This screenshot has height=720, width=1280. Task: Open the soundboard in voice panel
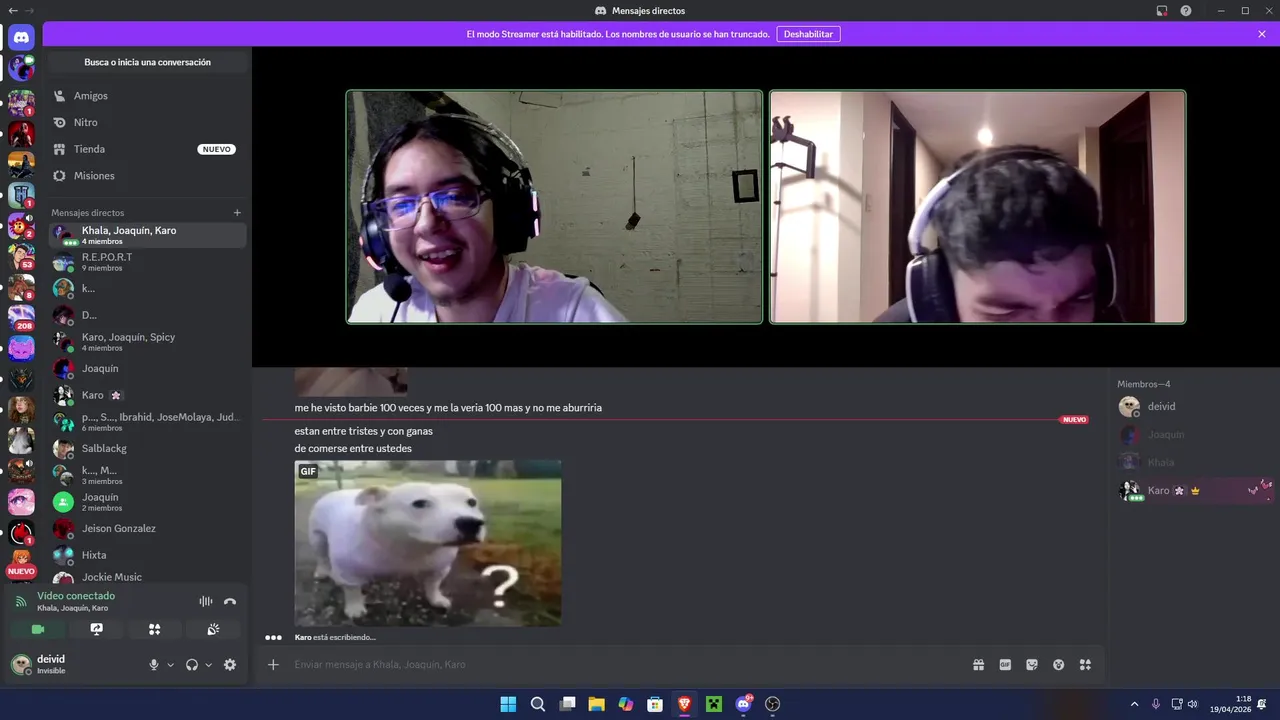point(213,629)
